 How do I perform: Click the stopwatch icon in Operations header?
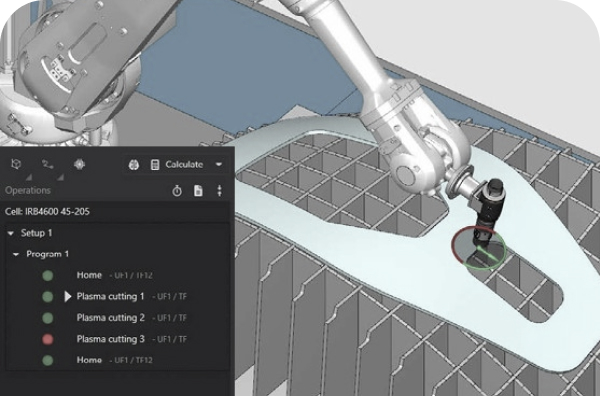[177, 191]
